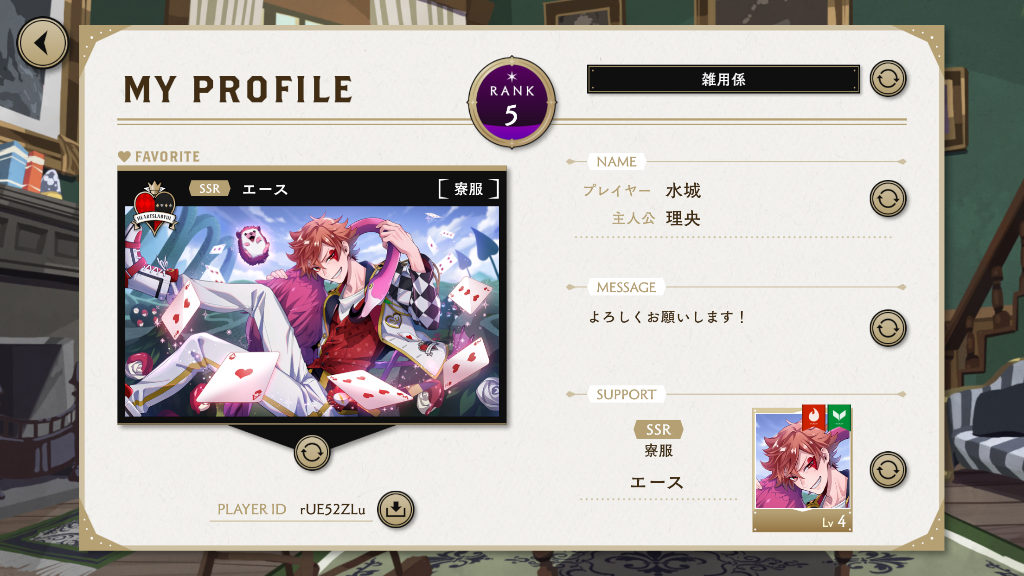The image size is (1024, 576).
Task: Swap the support card with refresh icon
Action: coord(888,470)
